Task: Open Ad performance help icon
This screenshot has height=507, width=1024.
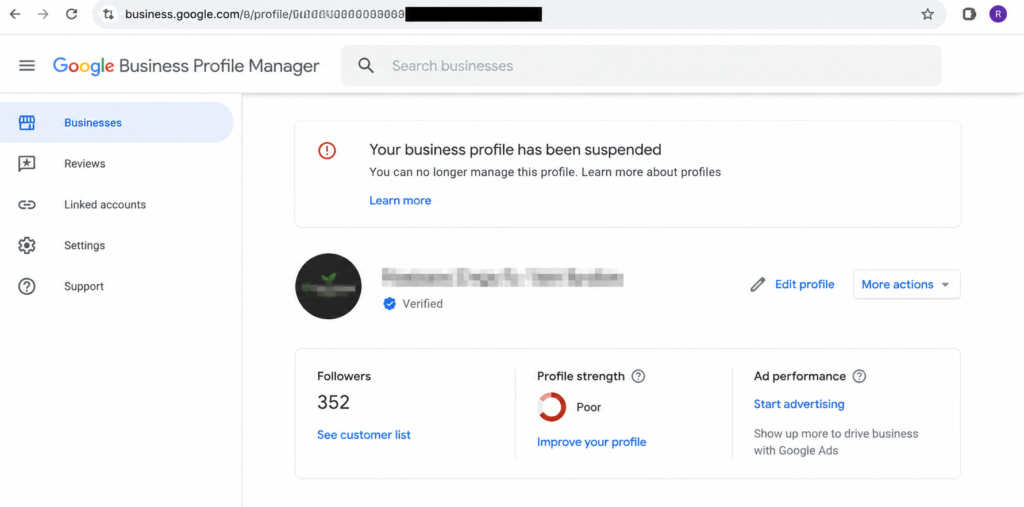Action: coord(859,376)
